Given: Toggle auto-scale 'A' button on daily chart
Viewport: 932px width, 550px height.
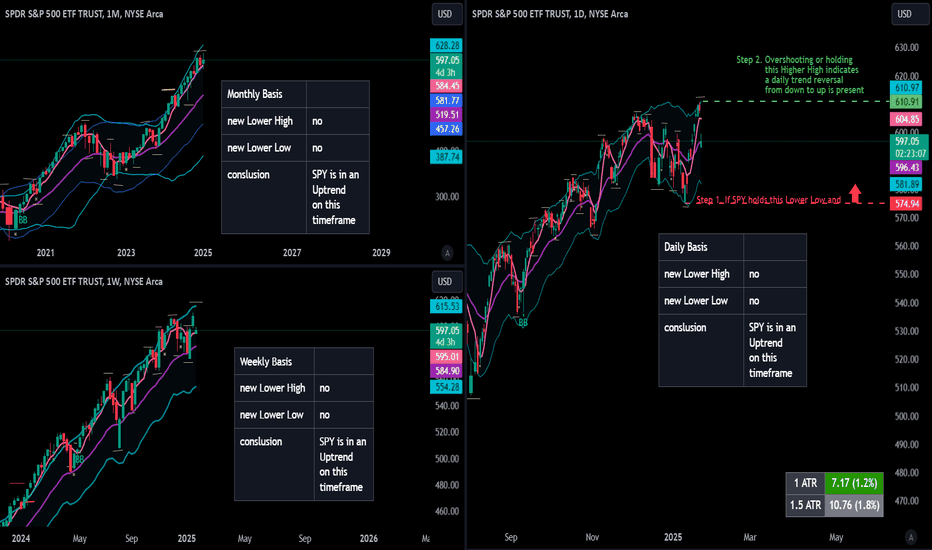Looking at the screenshot, I should (x=911, y=538).
